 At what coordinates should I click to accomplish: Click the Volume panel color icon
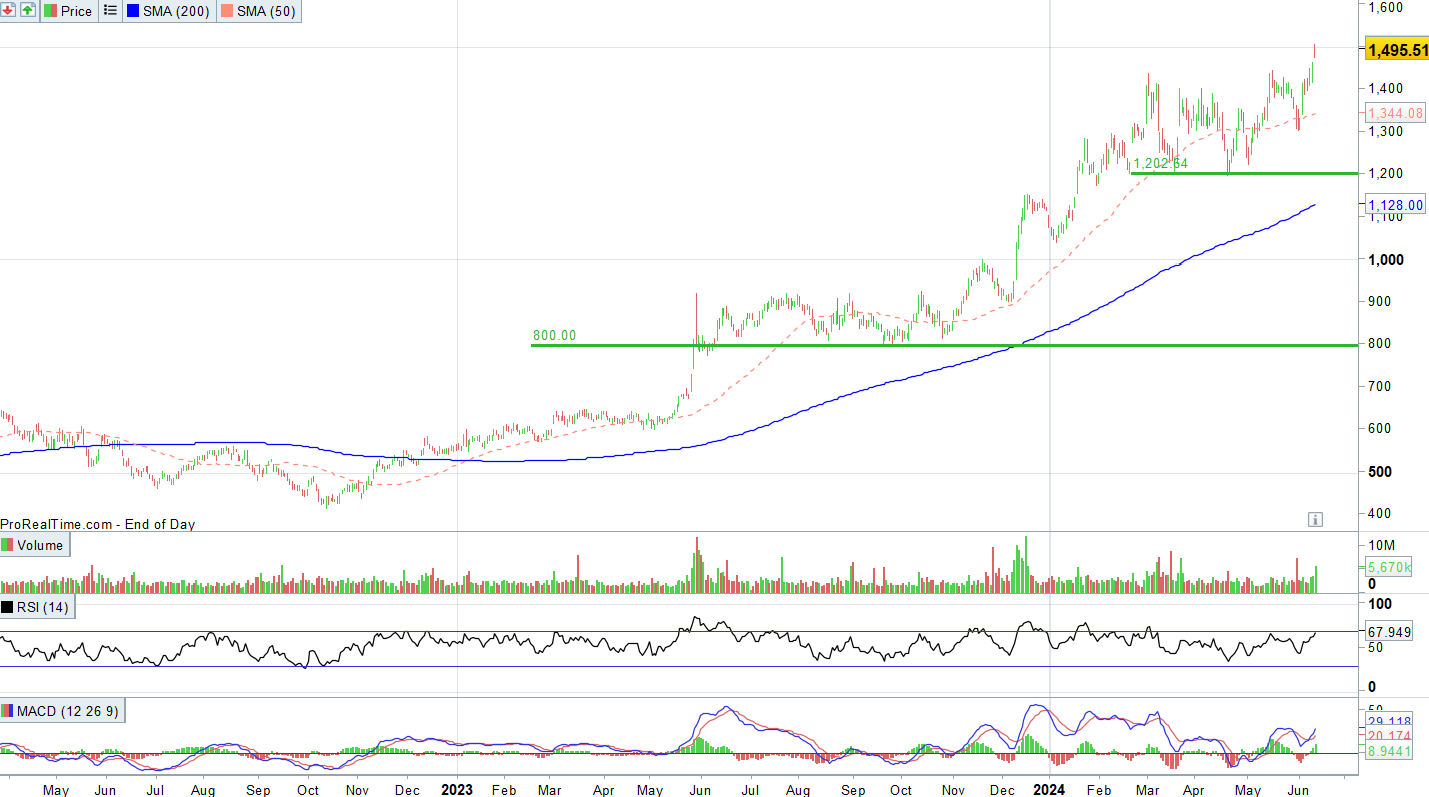click(x=9, y=545)
